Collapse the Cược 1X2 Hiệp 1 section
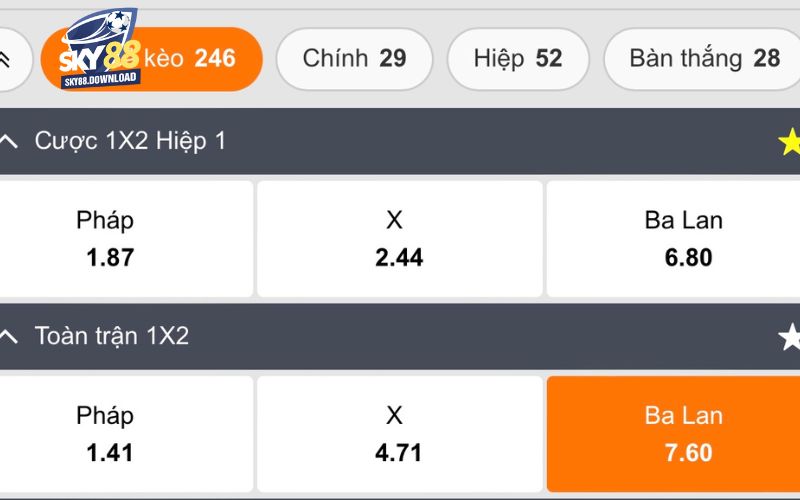 pyautogui.click(x=9, y=141)
